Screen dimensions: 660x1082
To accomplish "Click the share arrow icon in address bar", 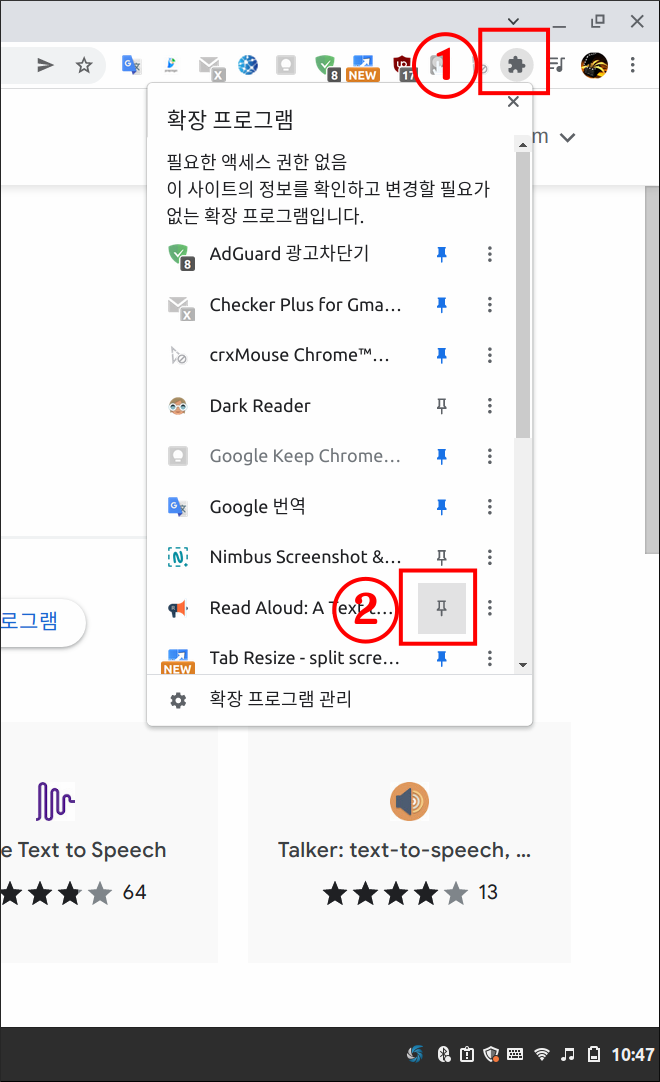I will point(45,66).
